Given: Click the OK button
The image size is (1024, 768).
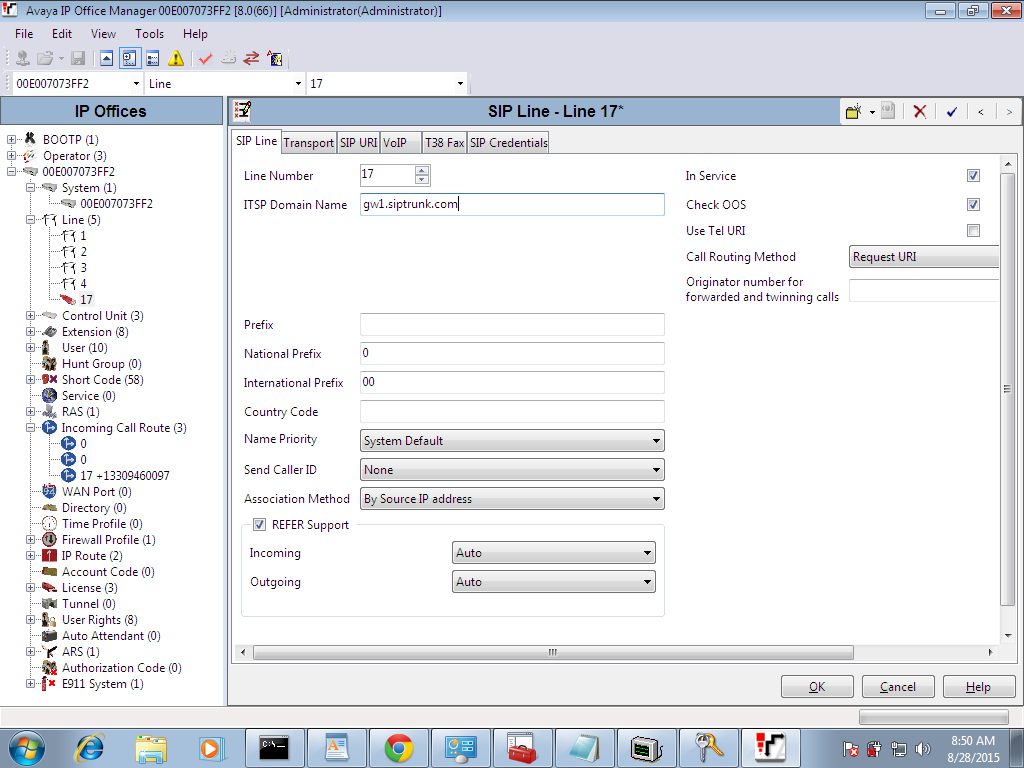Looking at the screenshot, I should (817, 686).
